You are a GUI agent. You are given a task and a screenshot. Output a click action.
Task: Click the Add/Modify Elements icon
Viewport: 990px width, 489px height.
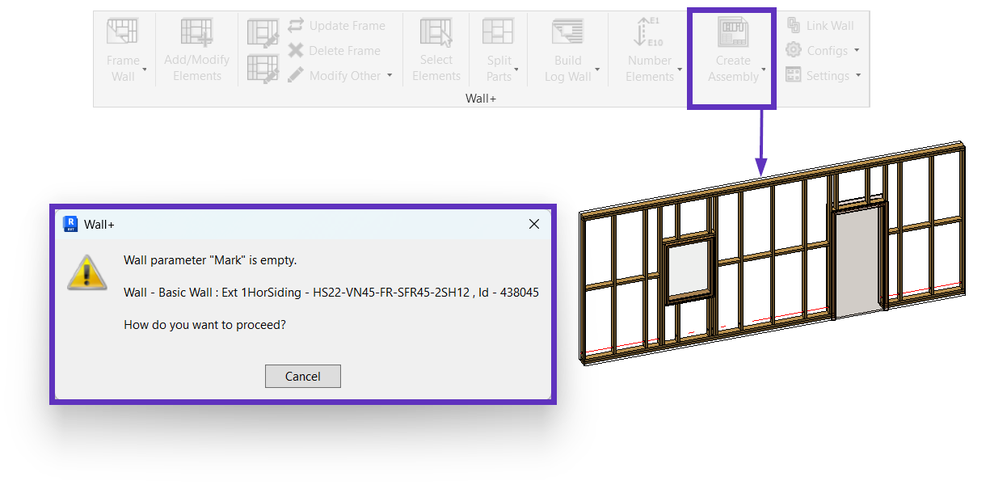tap(196, 32)
